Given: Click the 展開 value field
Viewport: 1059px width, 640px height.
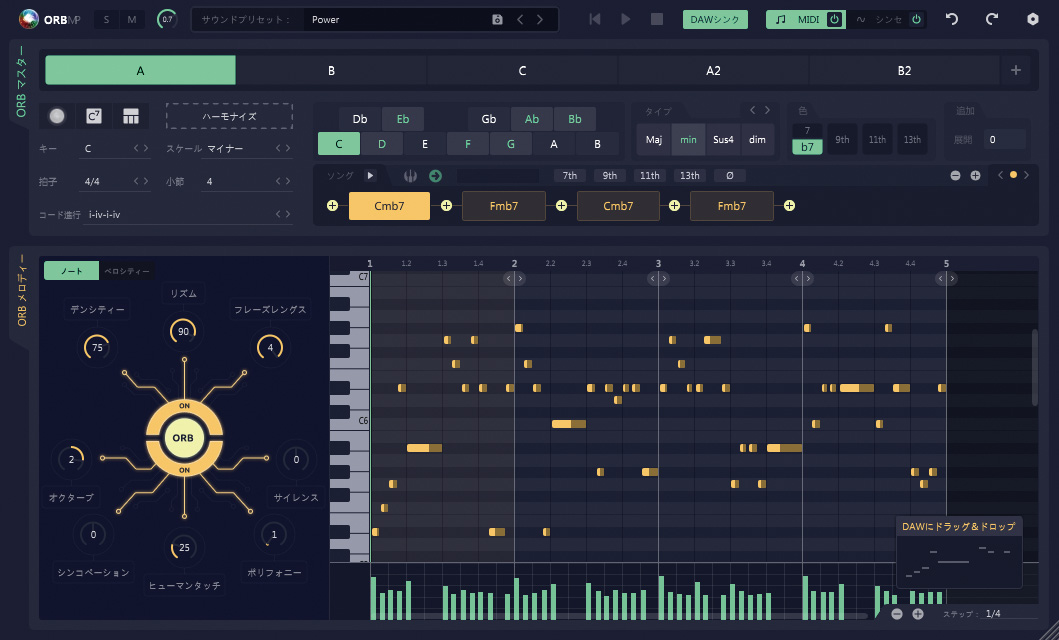Looking at the screenshot, I should click(x=1004, y=140).
